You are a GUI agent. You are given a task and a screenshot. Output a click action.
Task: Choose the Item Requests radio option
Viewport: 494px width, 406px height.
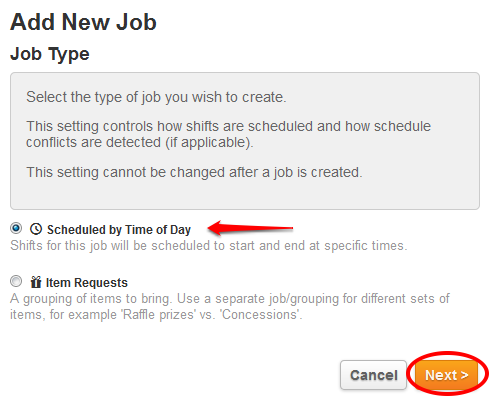tap(16, 281)
